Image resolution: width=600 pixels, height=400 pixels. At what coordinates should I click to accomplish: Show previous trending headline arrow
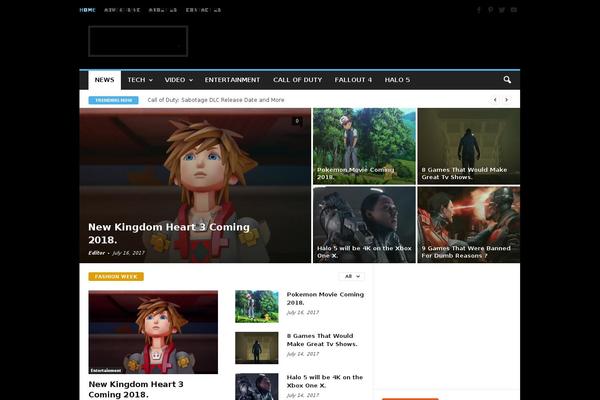pyautogui.click(x=495, y=100)
